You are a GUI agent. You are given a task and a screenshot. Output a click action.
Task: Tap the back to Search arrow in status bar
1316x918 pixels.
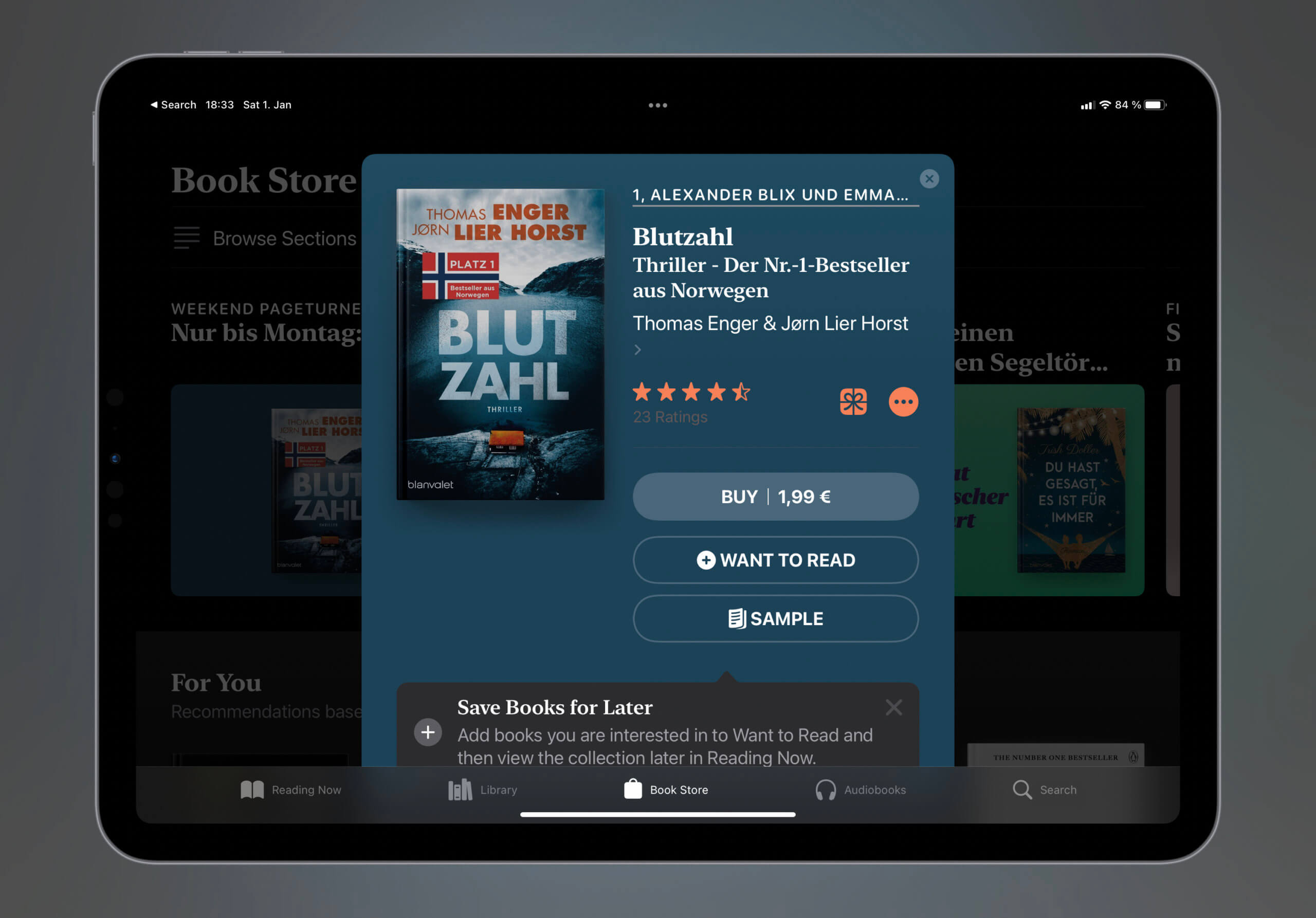pyautogui.click(x=173, y=105)
